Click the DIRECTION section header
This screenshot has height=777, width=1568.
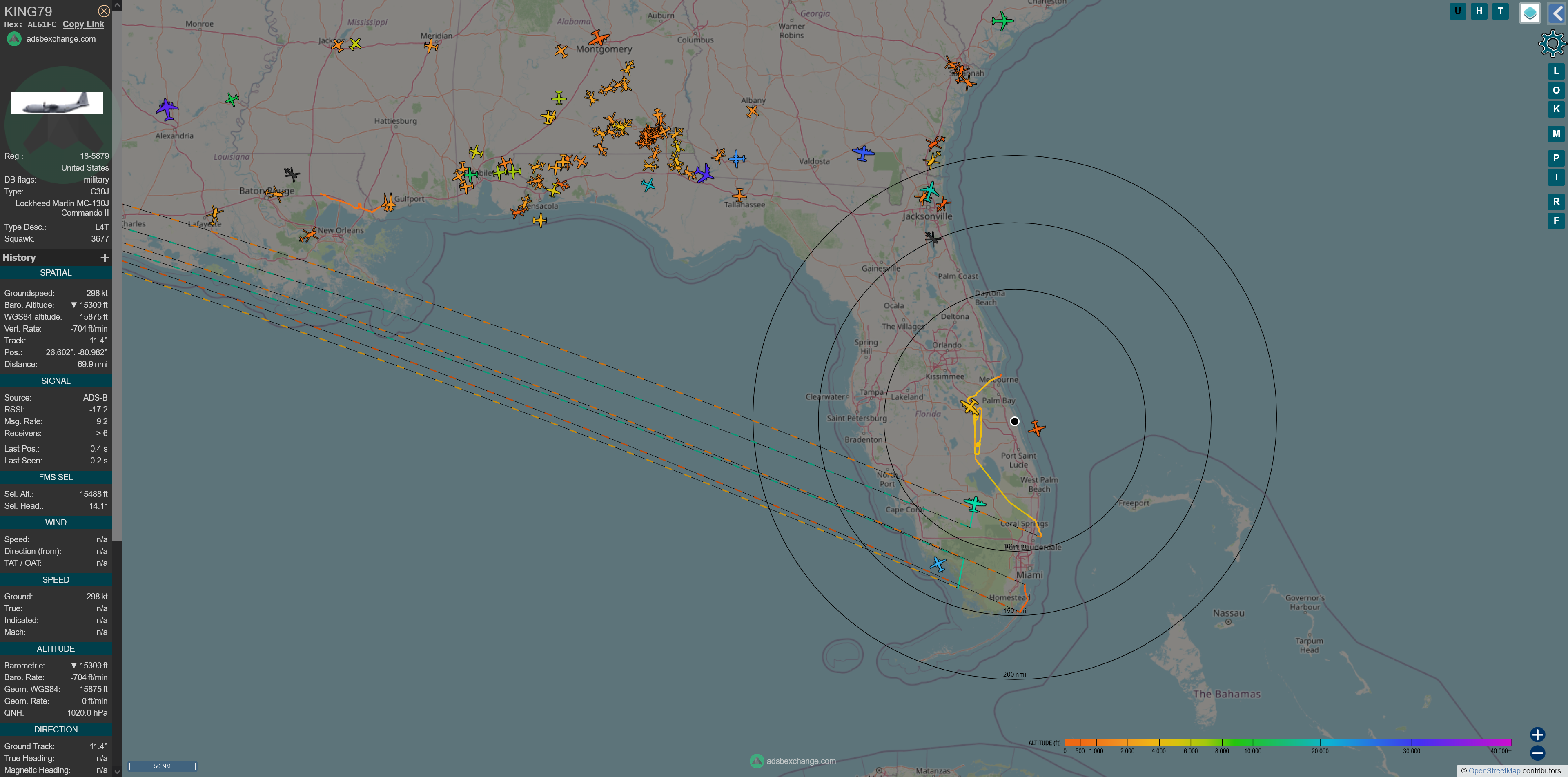(56, 730)
